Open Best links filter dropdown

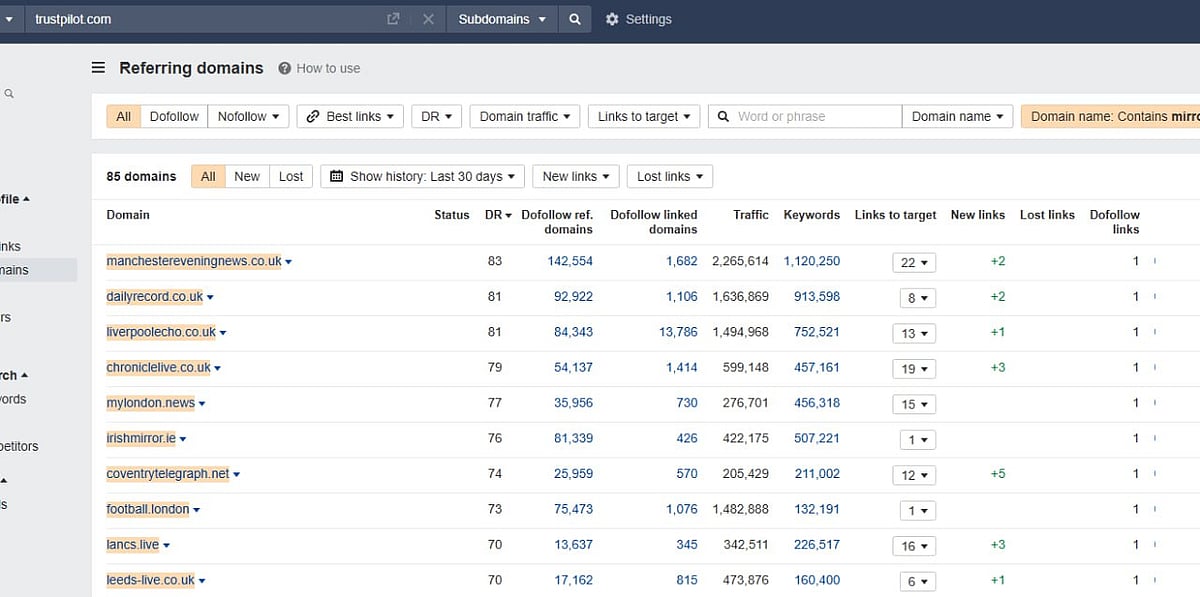pos(350,116)
